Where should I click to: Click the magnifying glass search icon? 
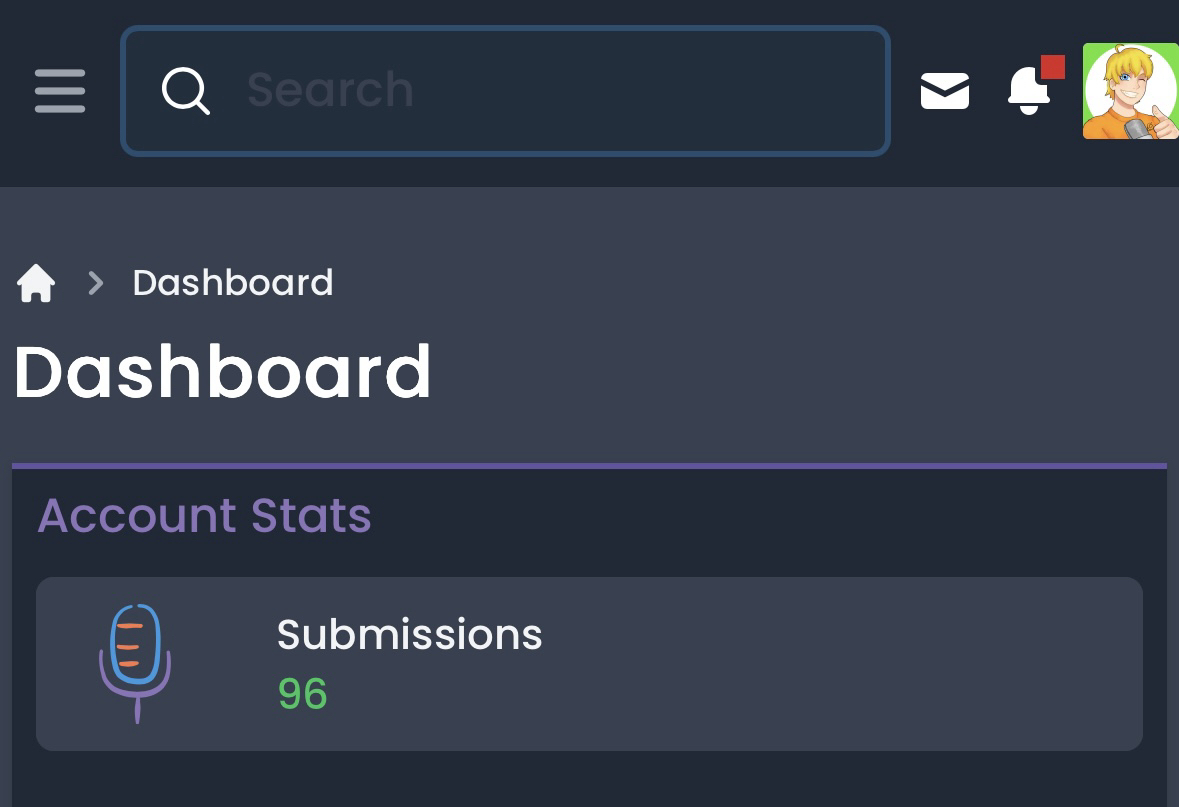tap(185, 91)
